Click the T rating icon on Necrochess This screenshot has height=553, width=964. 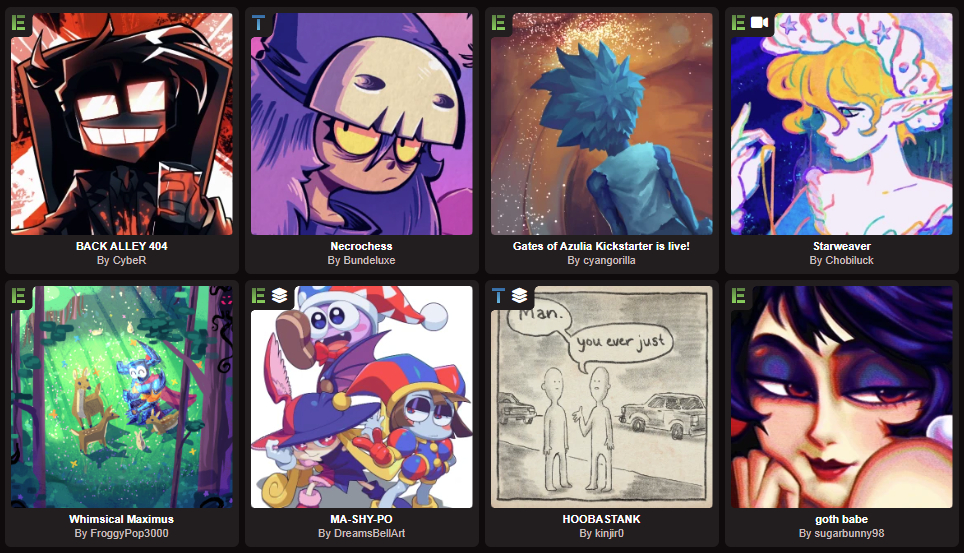(x=259, y=23)
